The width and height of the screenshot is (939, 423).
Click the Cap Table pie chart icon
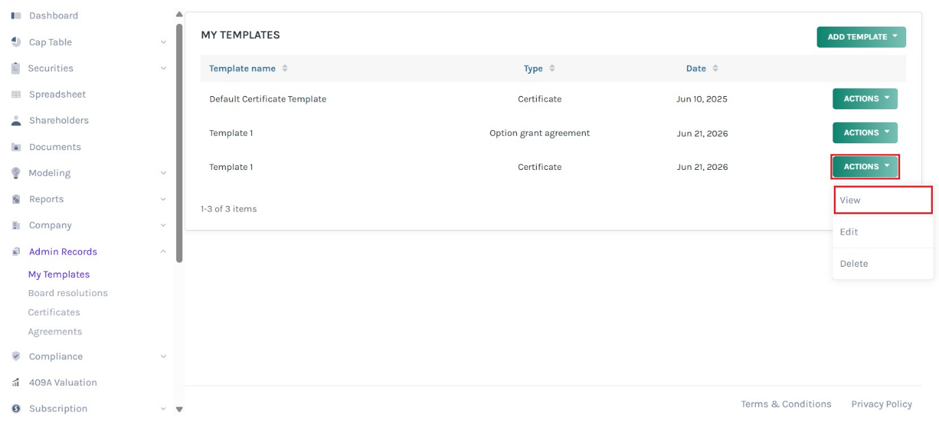click(x=16, y=42)
